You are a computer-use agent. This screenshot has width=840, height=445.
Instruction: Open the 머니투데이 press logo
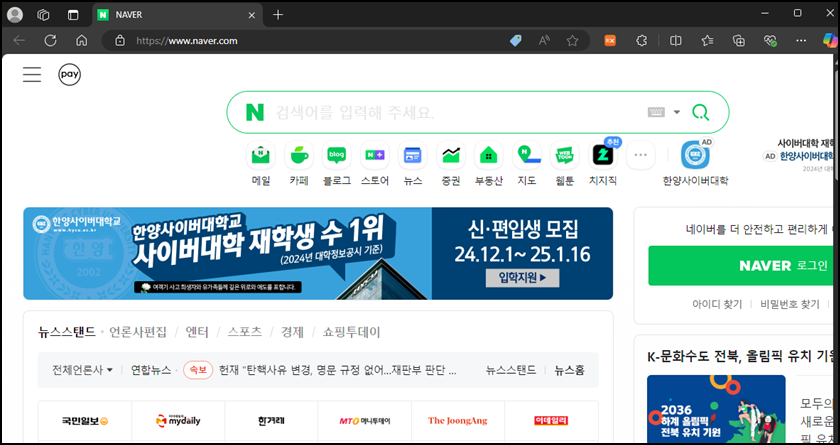tap(365, 421)
